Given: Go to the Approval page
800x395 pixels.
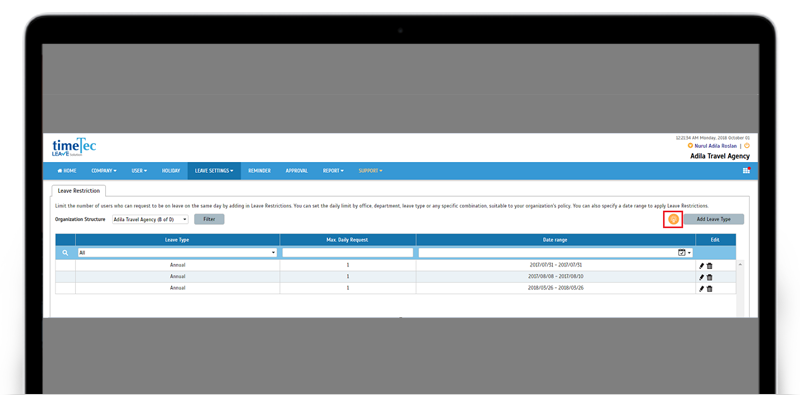Looking at the screenshot, I should [296, 171].
